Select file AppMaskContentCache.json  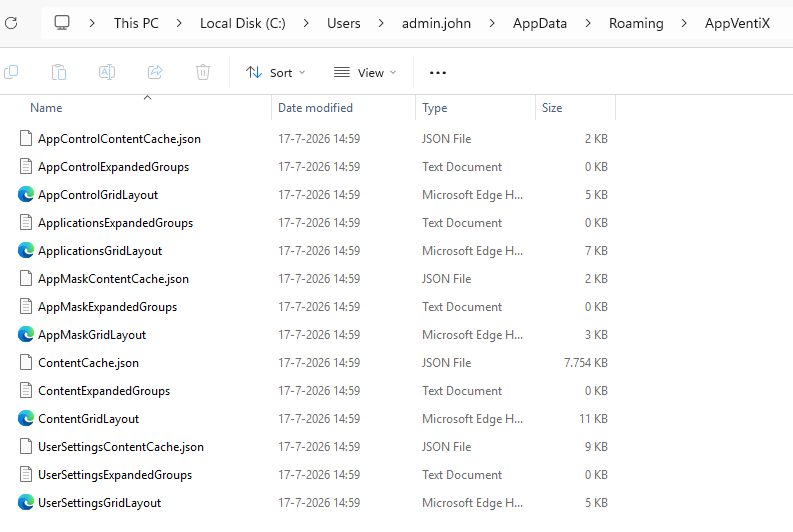(x=113, y=279)
